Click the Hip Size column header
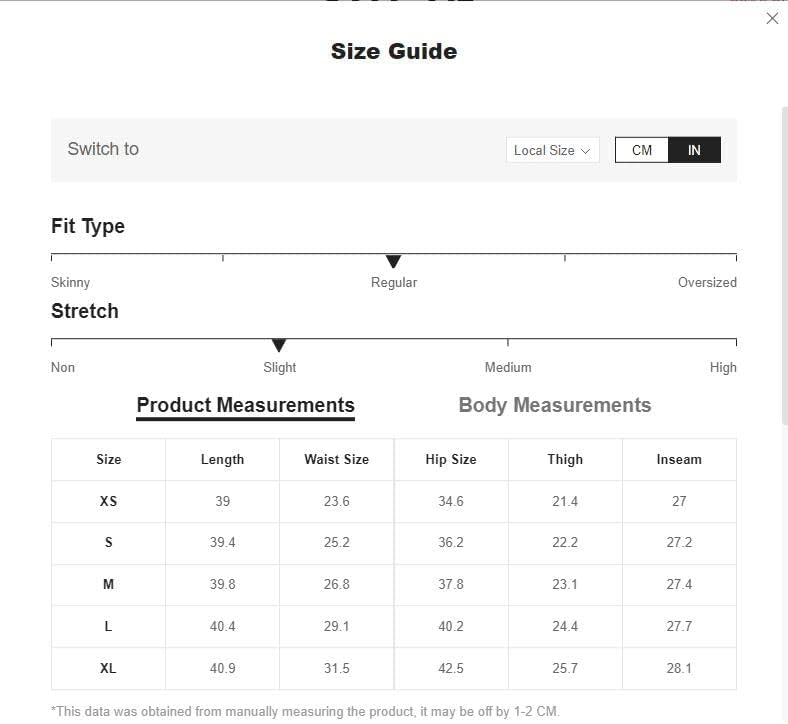 pyautogui.click(x=451, y=459)
